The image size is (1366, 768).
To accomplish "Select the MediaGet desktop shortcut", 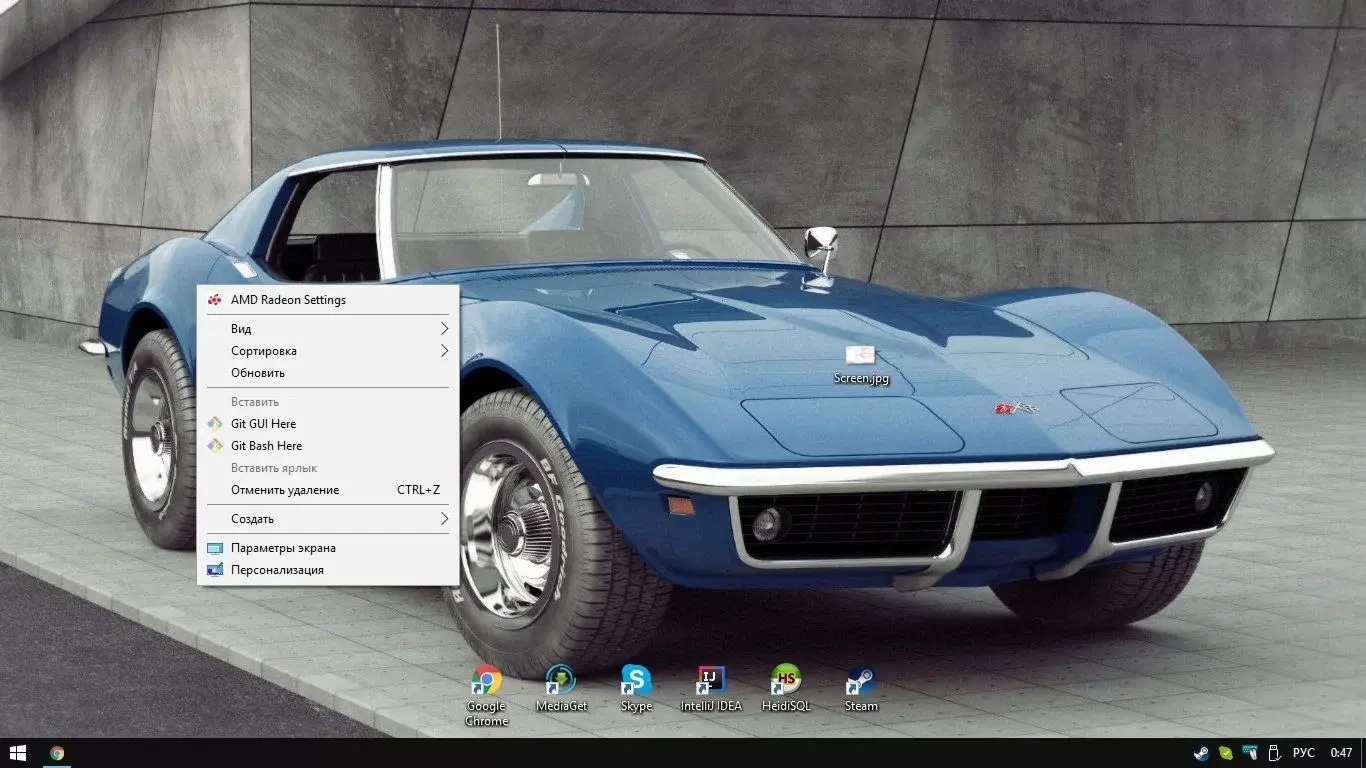I will click(x=561, y=689).
